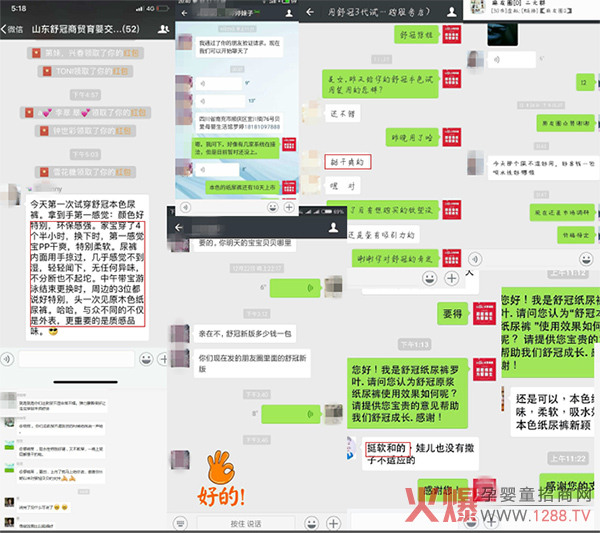Tap green 本色的纸尿裤还有10天上市 bubble
The height and width of the screenshot is (533, 600).
[x=242, y=187]
